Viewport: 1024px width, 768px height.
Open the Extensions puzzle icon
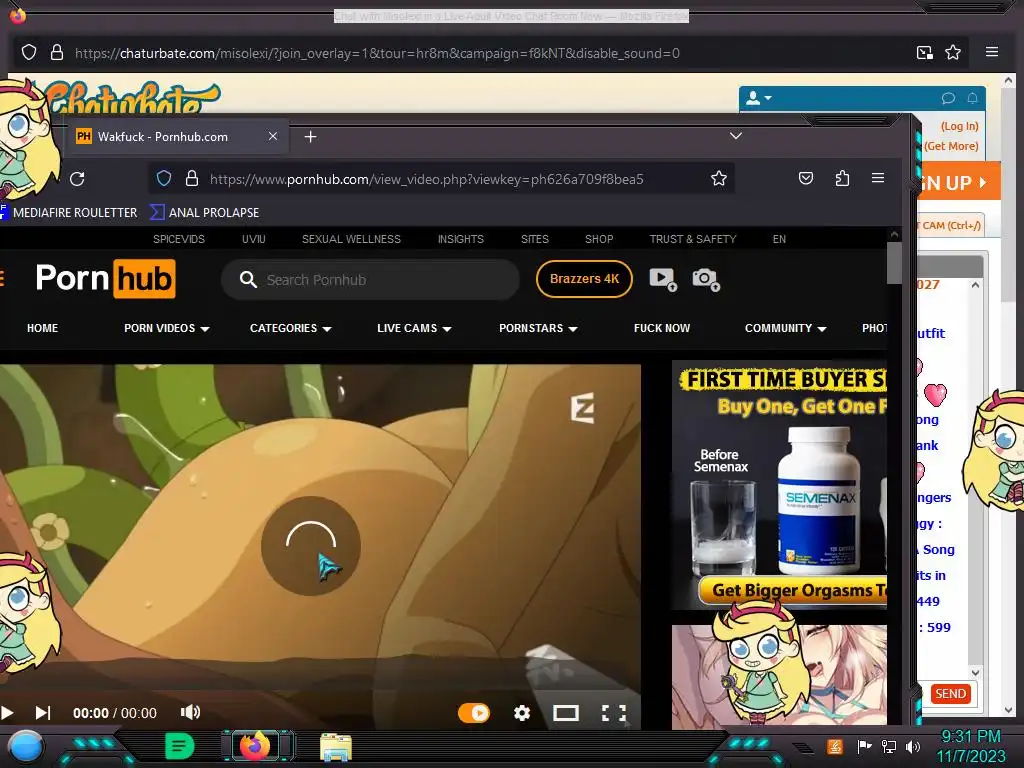point(842,178)
